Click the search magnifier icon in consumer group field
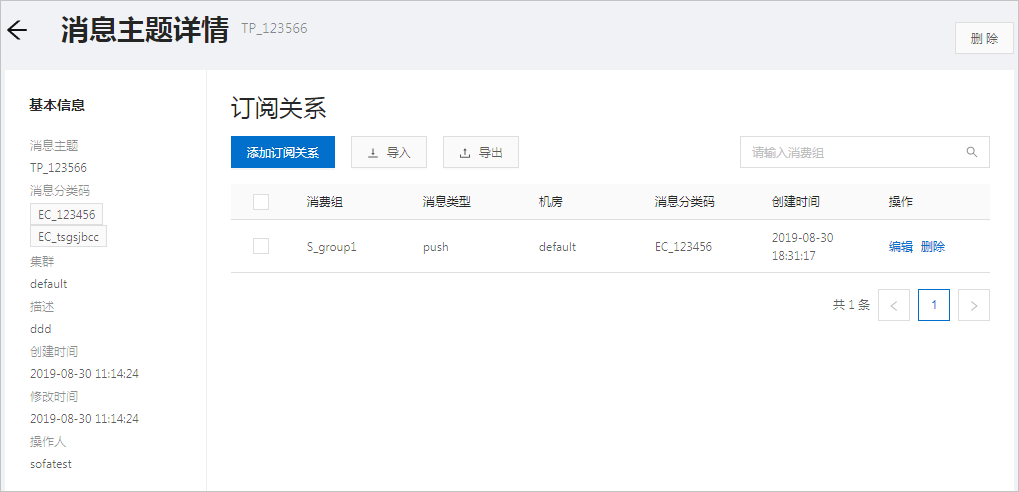The height and width of the screenshot is (492, 1019). coord(972,152)
